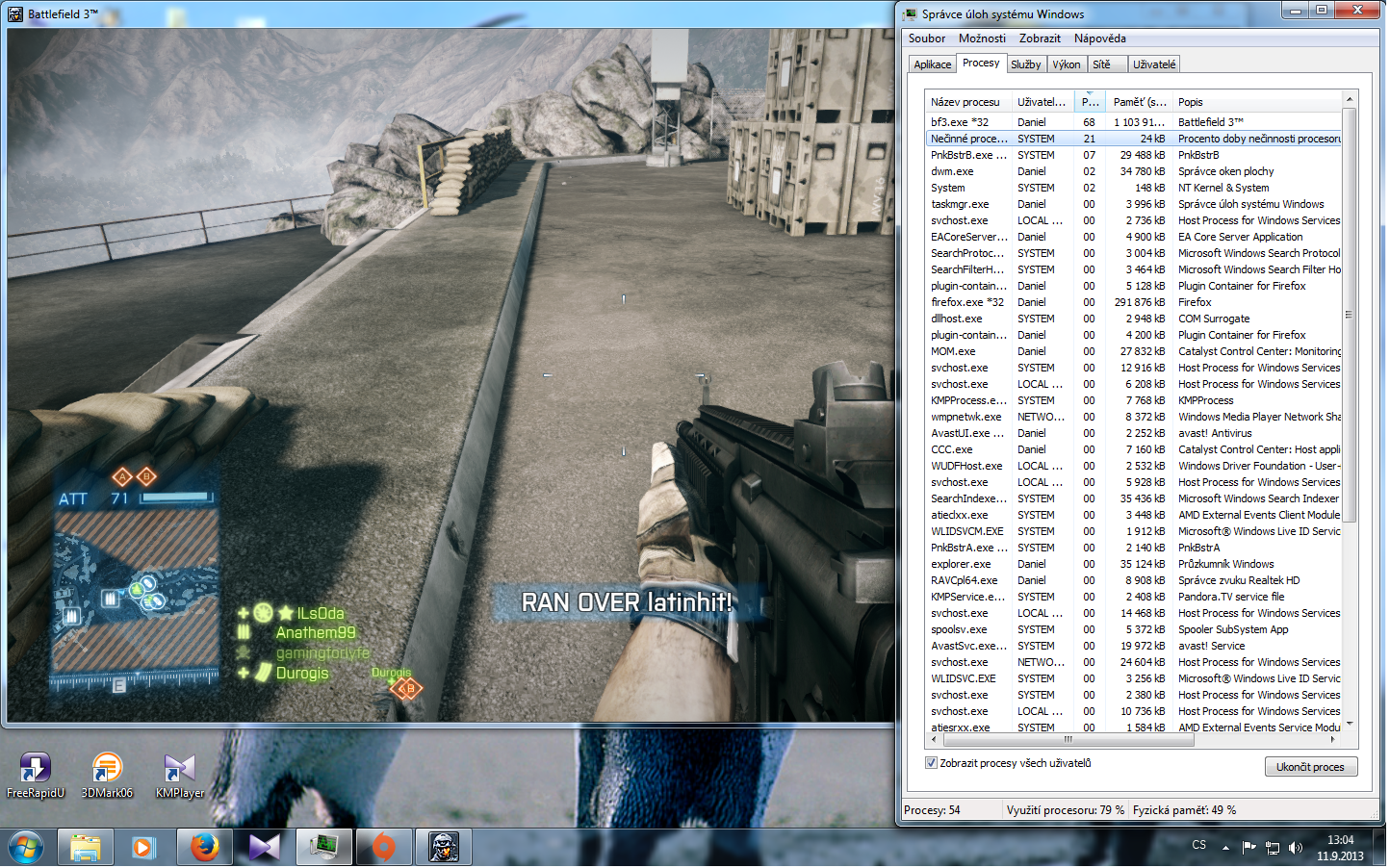Screen dimensions: 1390x868
Task: Select the spoolsv.exe process
Action: (1133, 629)
